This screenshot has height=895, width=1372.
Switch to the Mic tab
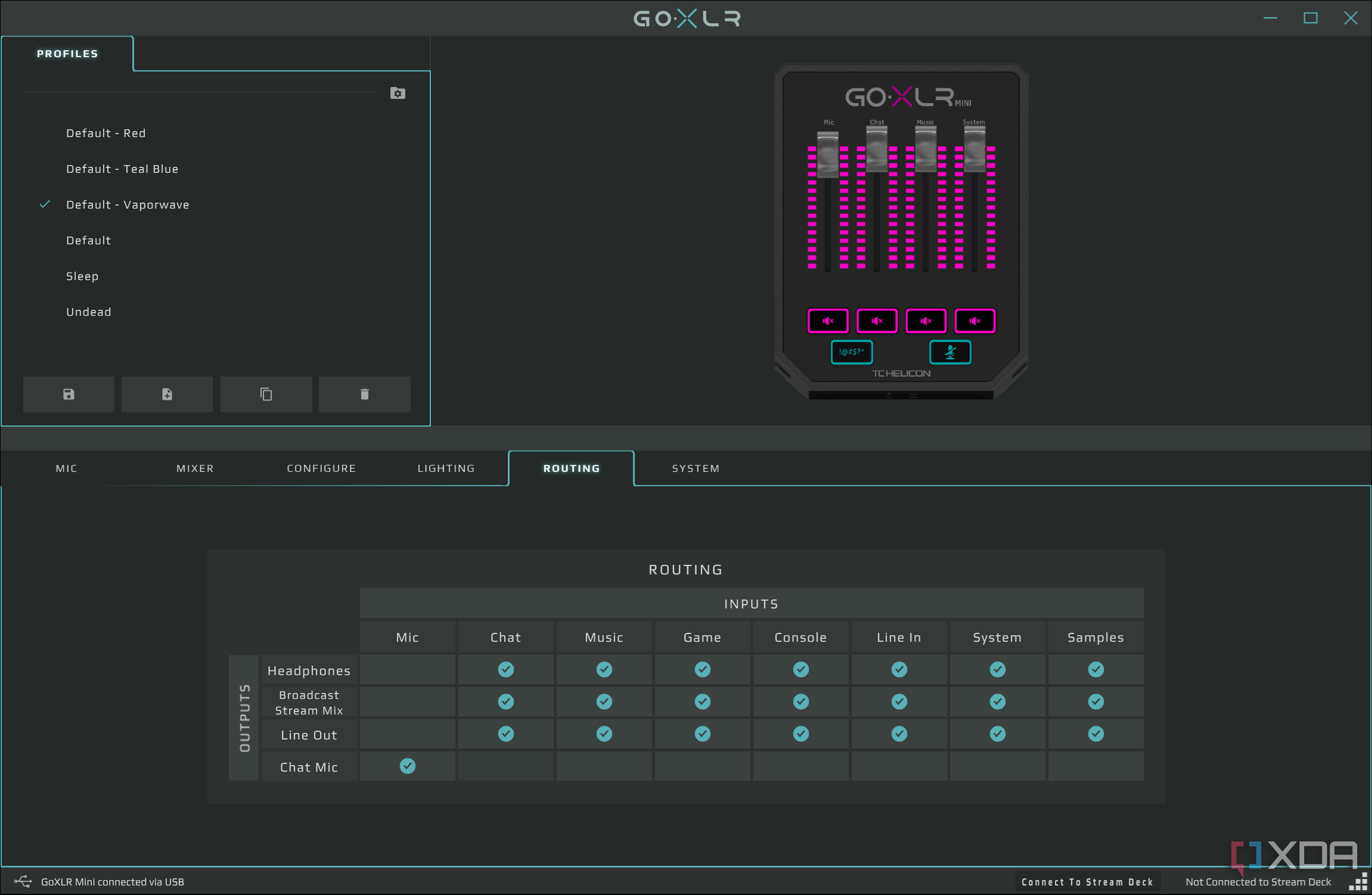(x=66, y=468)
